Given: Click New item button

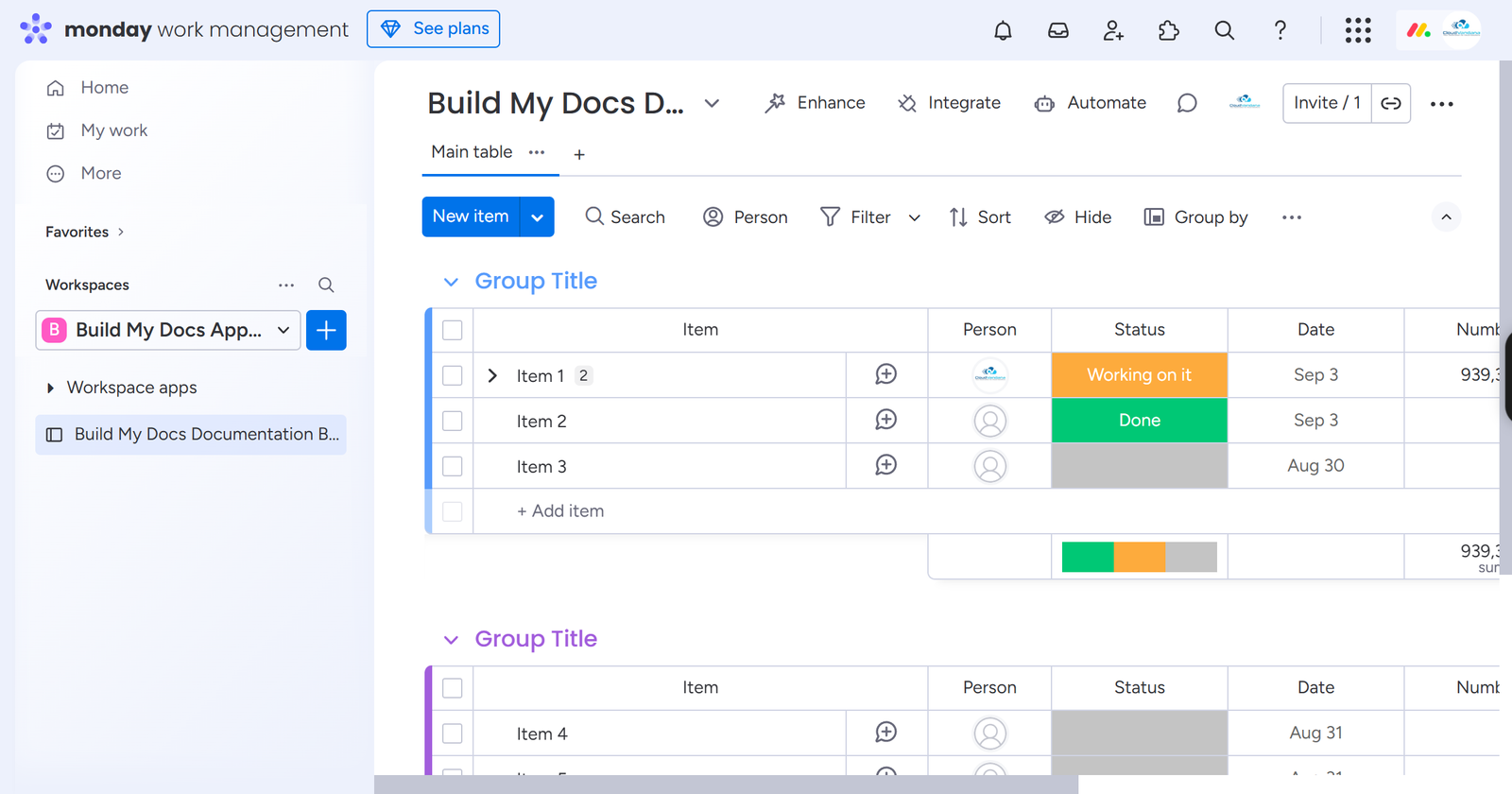Looking at the screenshot, I should 471,216.
